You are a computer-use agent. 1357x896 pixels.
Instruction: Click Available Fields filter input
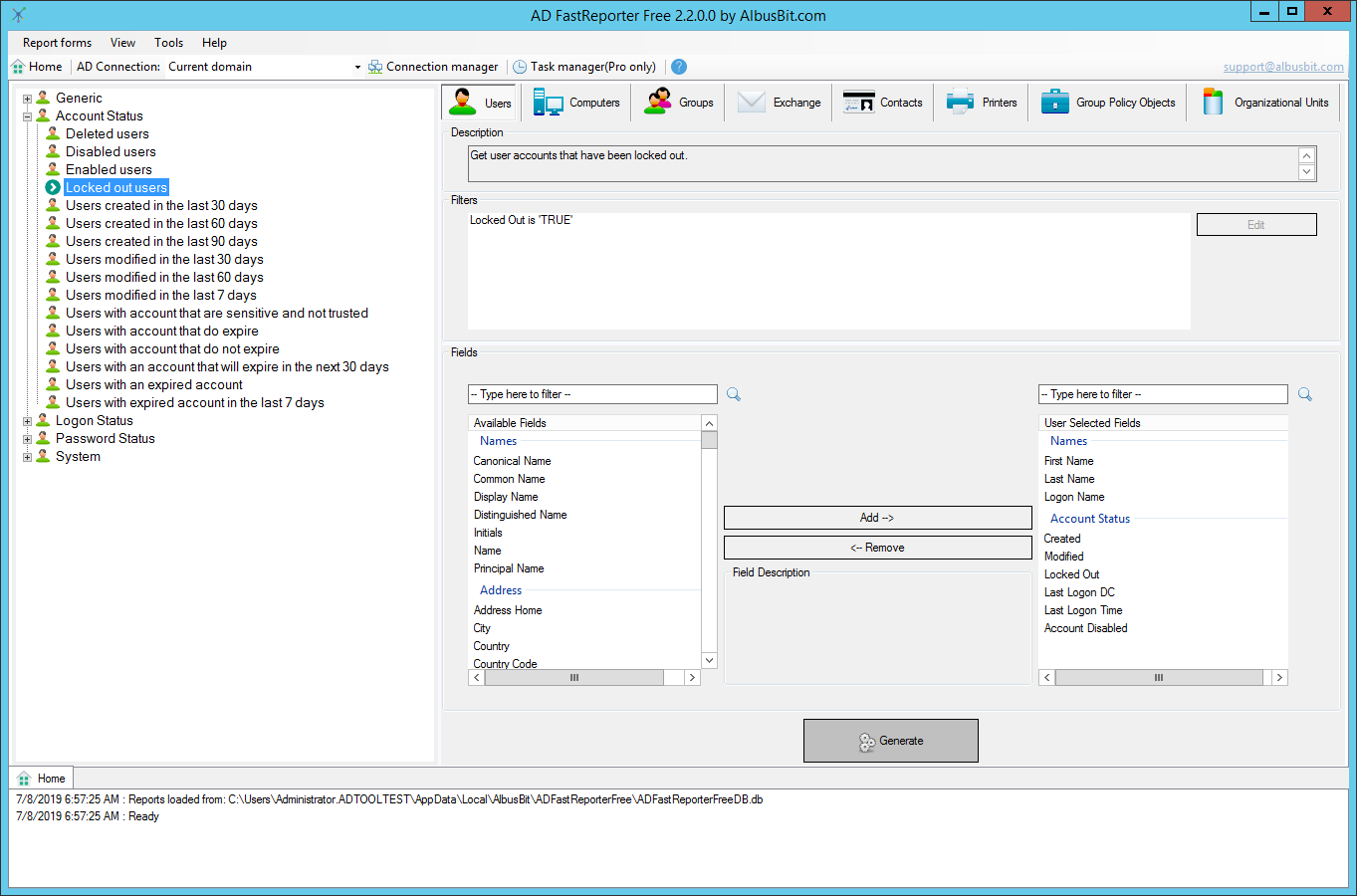[x=592, y=394]
